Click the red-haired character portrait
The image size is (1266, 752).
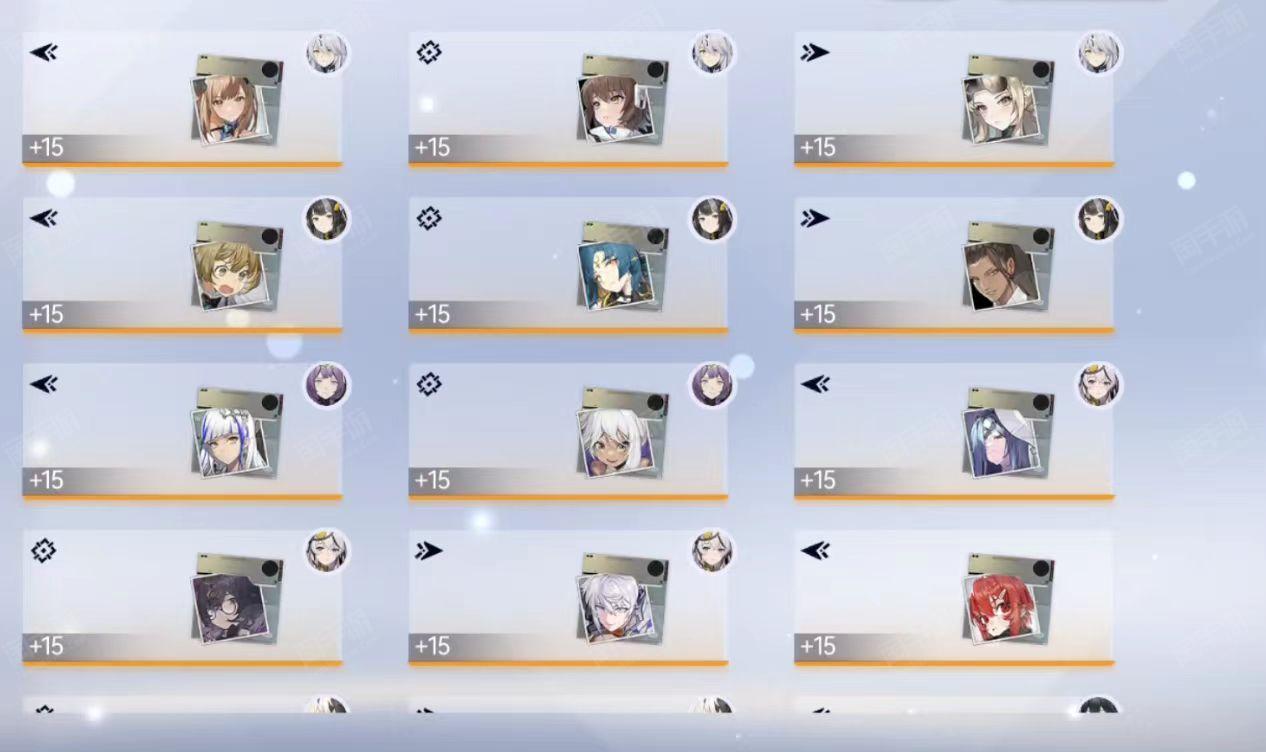coord(1001,608)
